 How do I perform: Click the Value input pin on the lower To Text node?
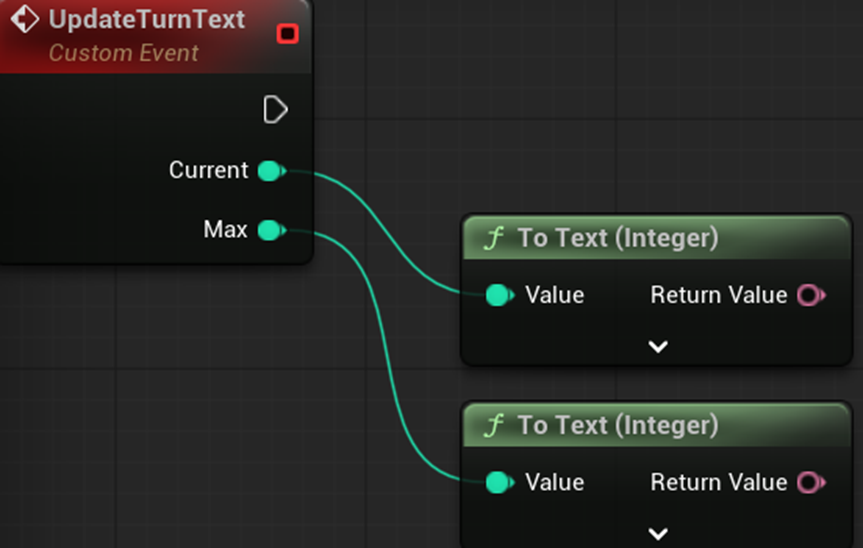(498, 483)
